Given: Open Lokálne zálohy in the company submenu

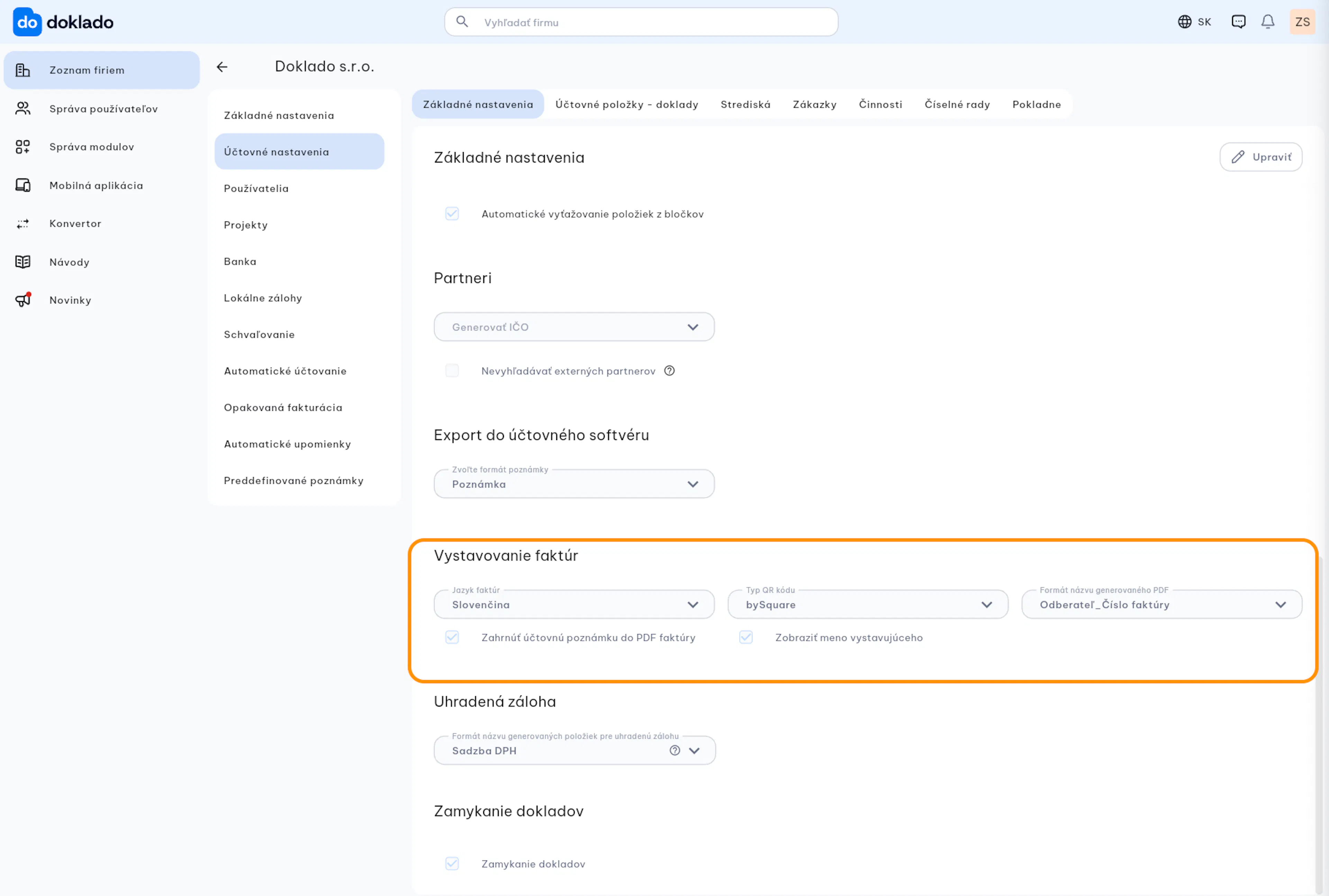Looking at the screenshot, I should [299, 298].
